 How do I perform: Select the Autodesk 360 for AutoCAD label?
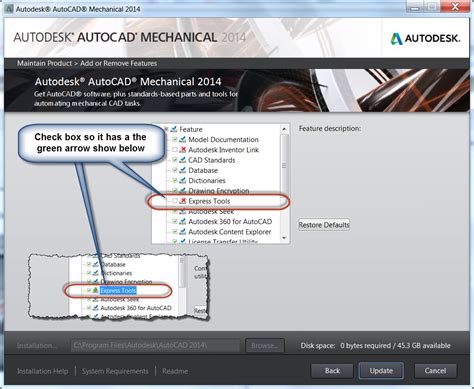pos(230,222)
